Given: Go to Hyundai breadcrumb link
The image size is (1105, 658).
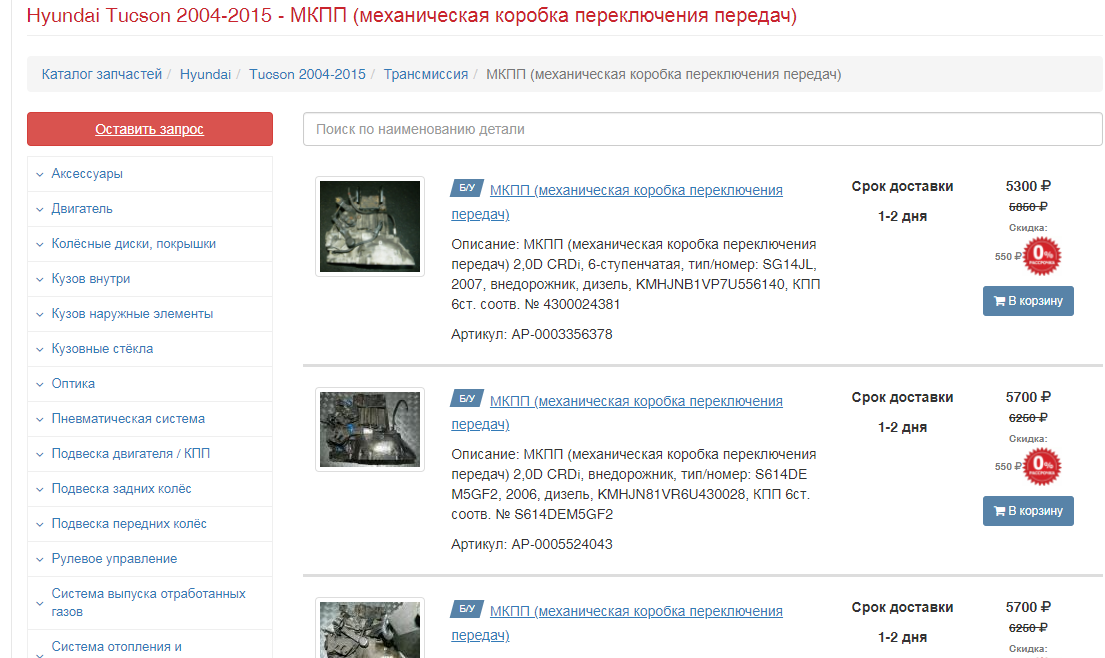Looking at the screenshot, I should tap(205, 74).
